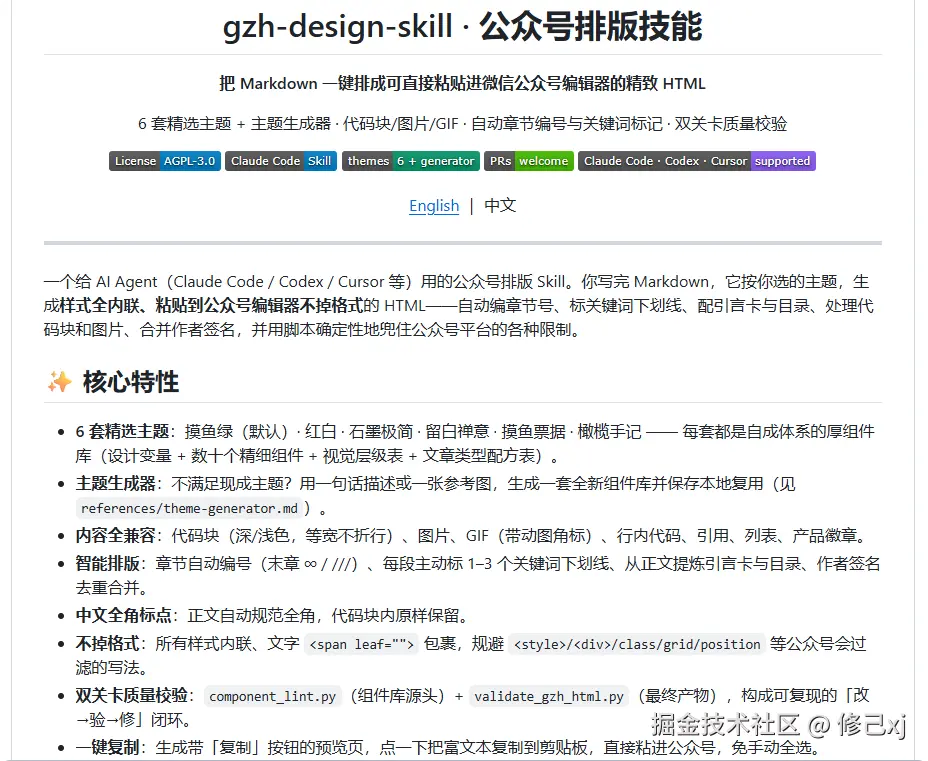928x761 pixels.
Task: Click the validate_gzh_html.py inline code
Action: [x=549, y=696]
